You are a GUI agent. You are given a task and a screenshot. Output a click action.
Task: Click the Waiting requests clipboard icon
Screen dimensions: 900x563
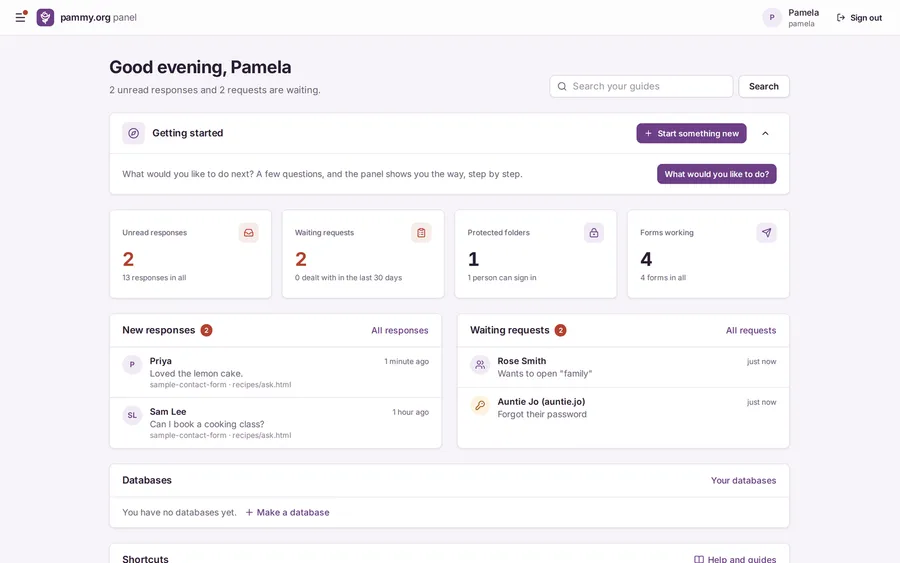point(421,232)
